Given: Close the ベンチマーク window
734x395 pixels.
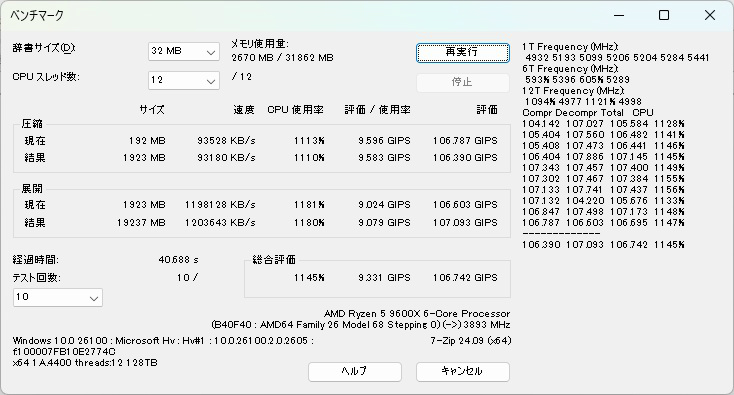Looking at the screenshot, I should click(710, 15).
